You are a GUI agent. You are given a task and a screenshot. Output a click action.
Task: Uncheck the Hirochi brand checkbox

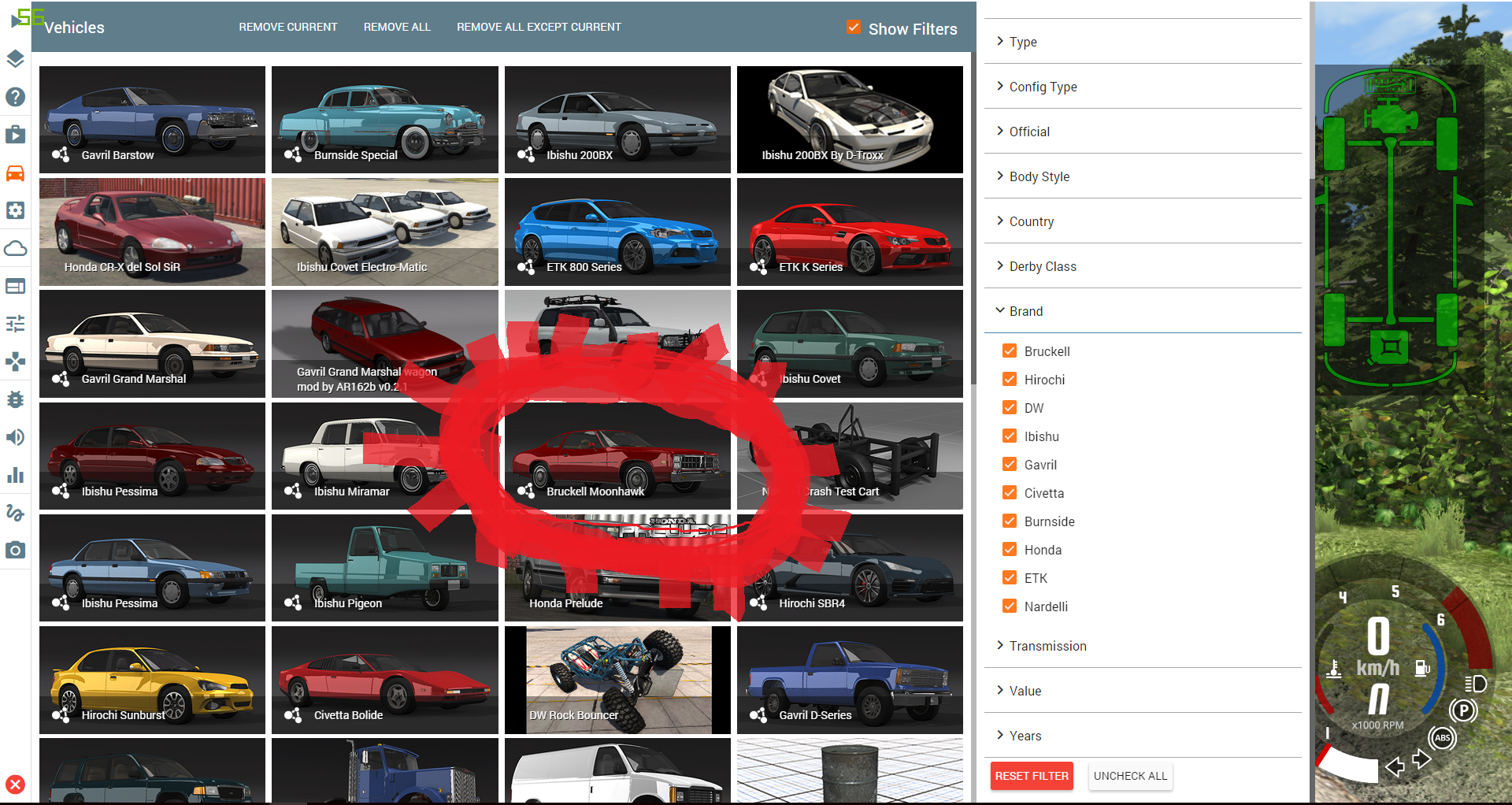[1010, 379]
